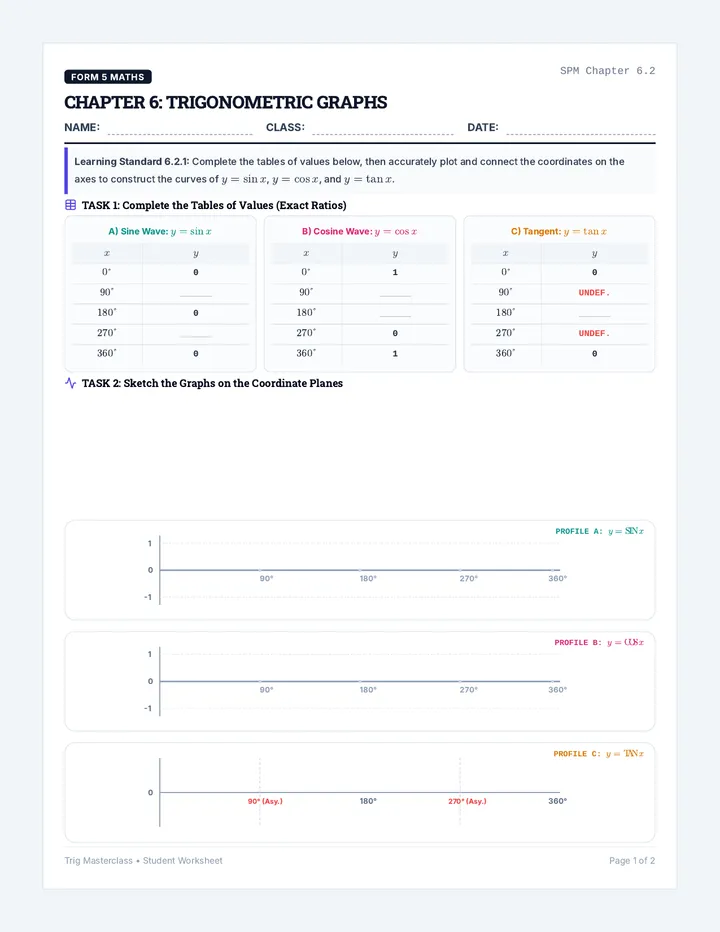Click the waveform icon beside TASK 2
The width and height of the screenshot is (720, 932).
coord(70,383)
